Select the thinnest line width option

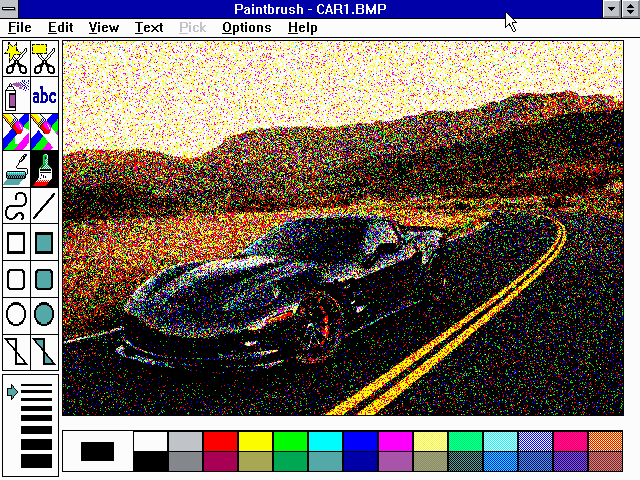[x=36, y=385]
